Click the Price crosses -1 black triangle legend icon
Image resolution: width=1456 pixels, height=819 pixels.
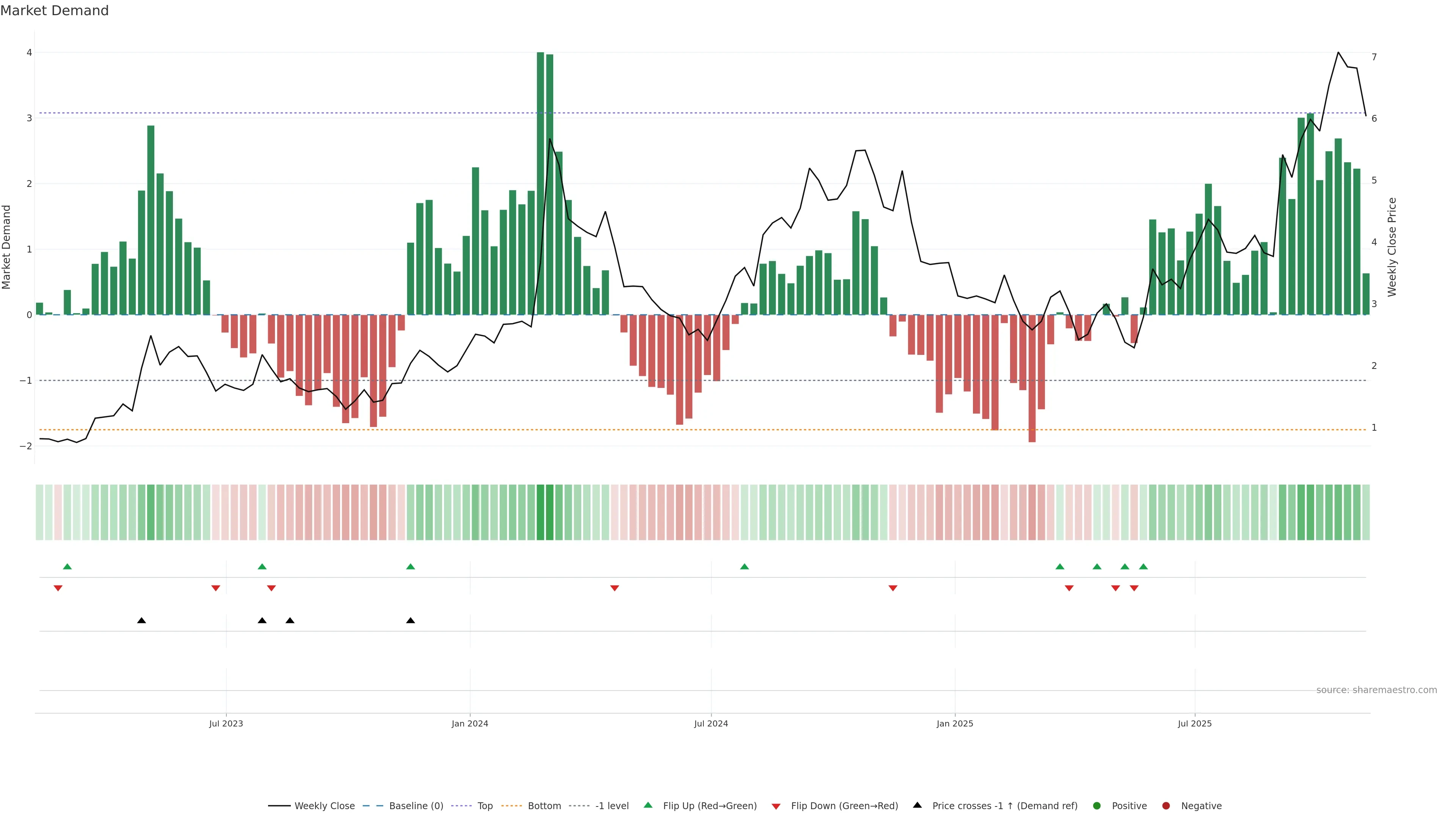pos(917,805)
